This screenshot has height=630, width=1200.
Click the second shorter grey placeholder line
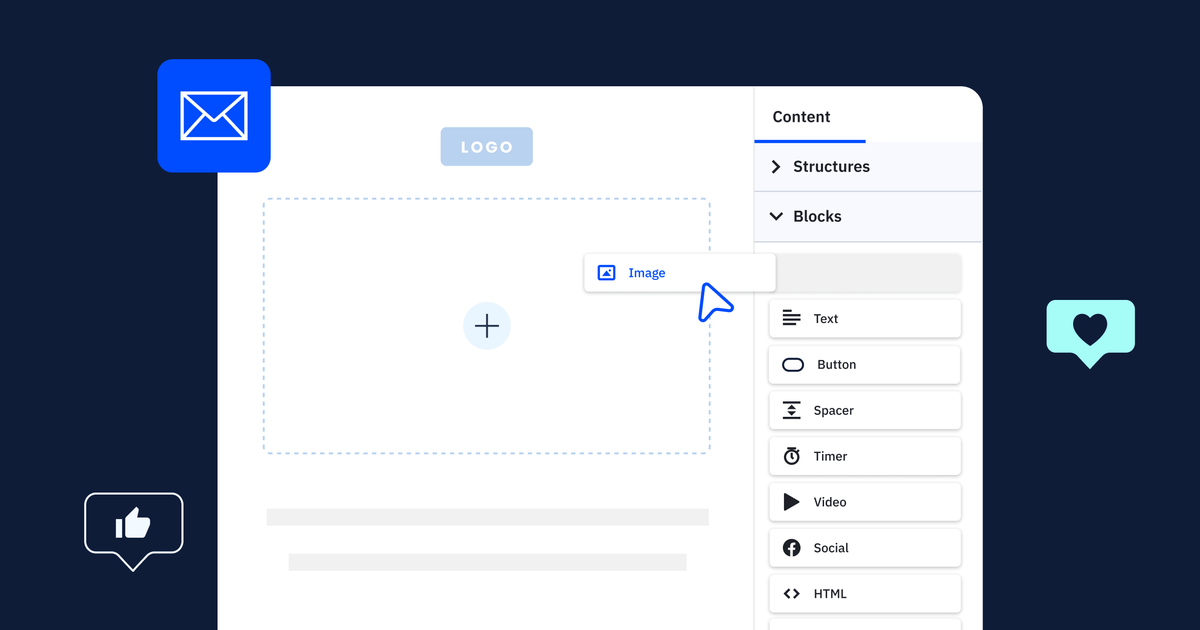487,562
